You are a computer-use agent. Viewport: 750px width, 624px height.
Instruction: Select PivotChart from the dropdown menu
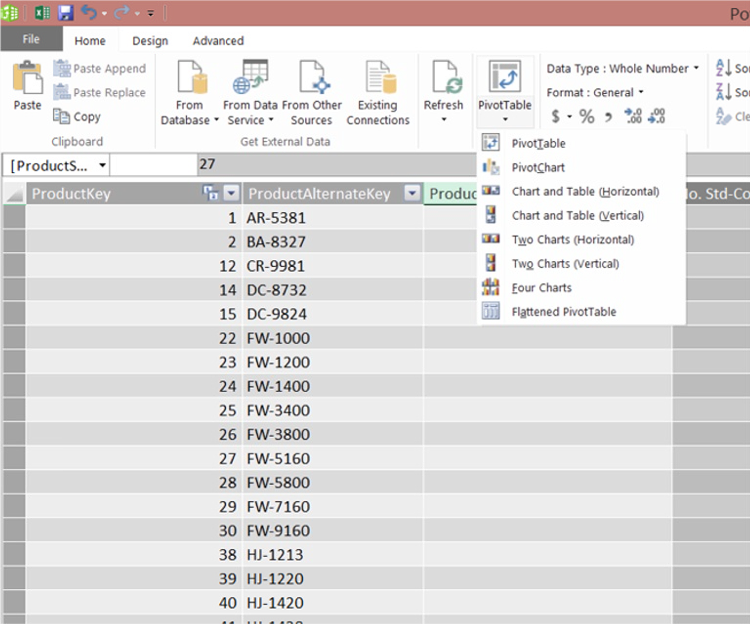538,168
